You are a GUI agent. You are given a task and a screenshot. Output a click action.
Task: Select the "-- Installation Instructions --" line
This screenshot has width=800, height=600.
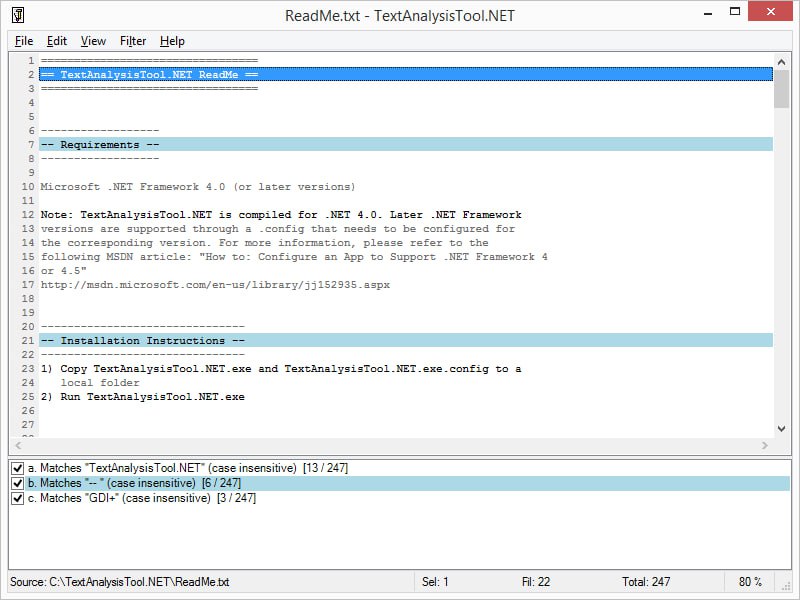click(143, 340)
